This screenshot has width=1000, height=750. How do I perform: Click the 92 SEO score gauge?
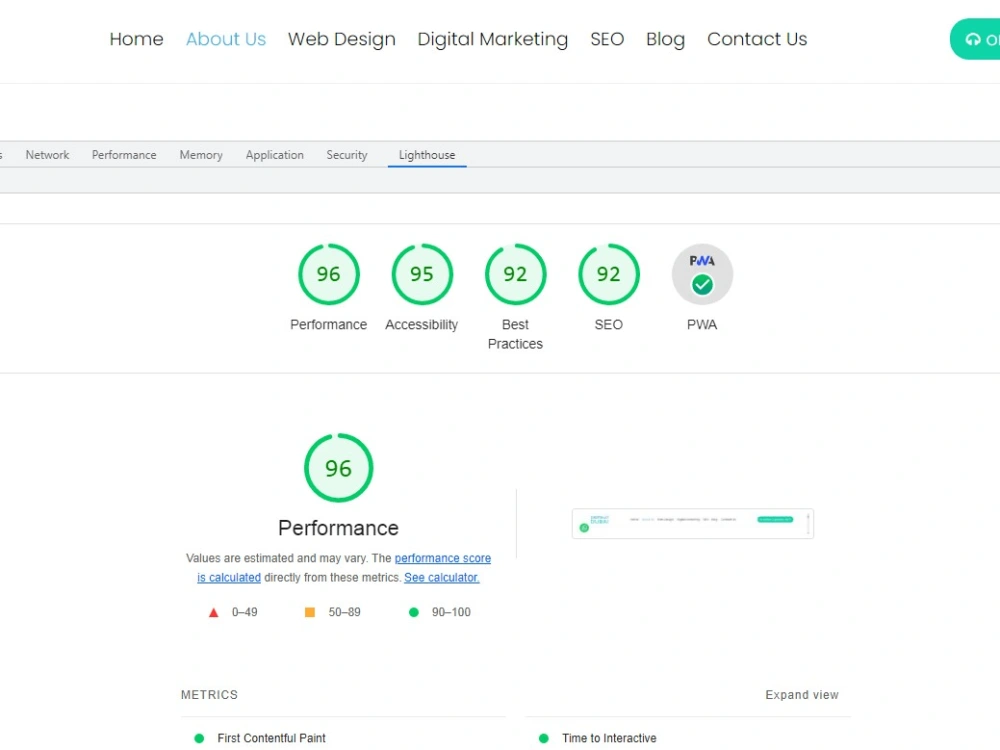point(608,274)
